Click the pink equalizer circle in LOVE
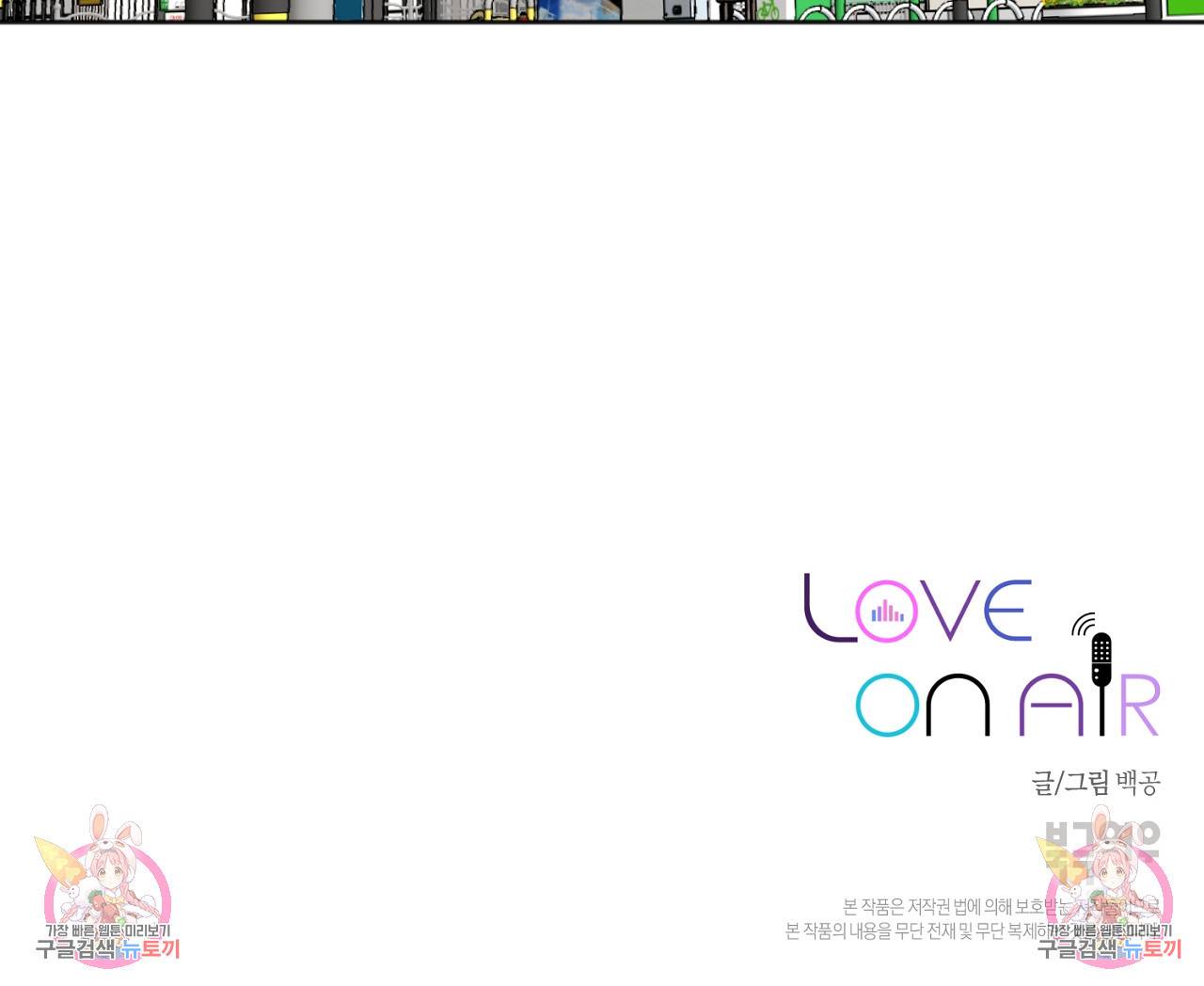This screenshot has width=1204, height=986. (x=886, y=612)
